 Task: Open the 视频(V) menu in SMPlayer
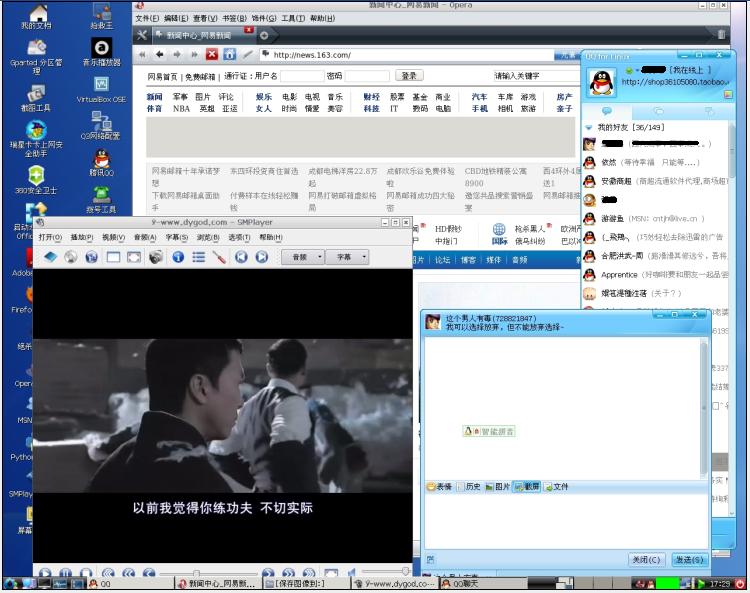pos(113,237)
